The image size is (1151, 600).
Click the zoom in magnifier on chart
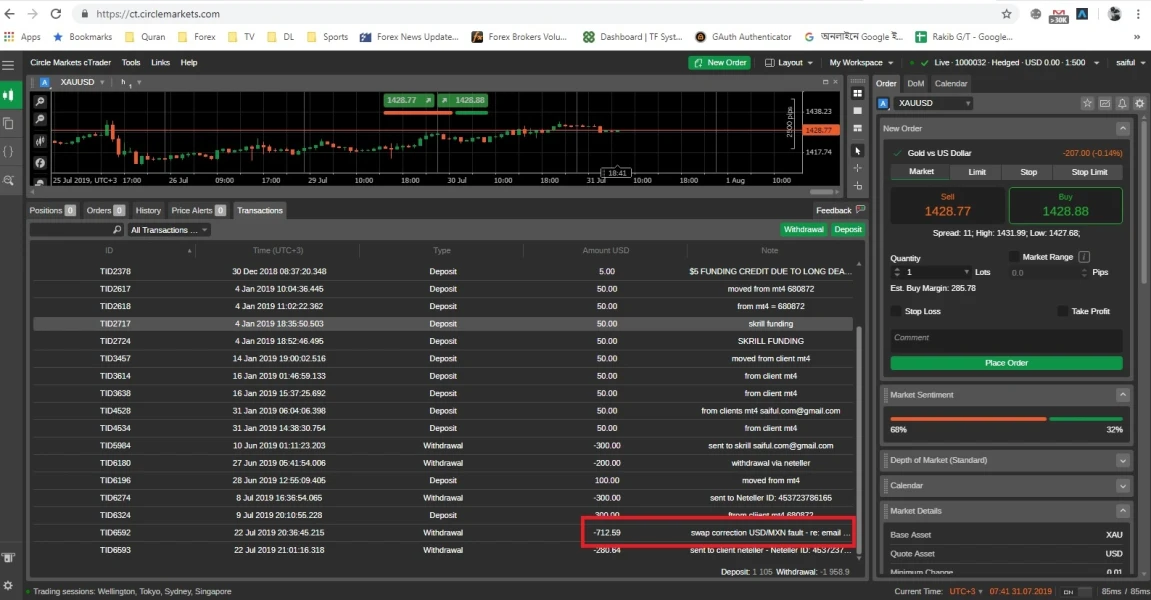point(40,102)
